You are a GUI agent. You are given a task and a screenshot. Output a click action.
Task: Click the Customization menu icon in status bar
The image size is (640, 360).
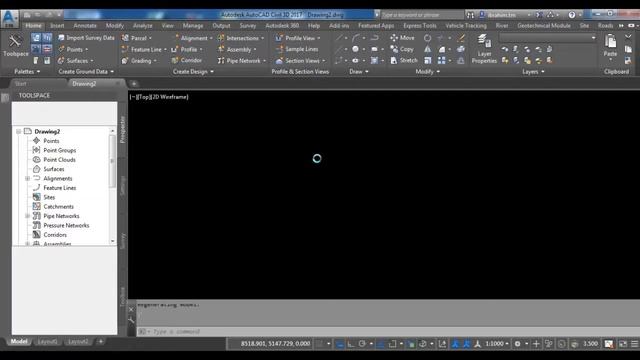[635, 344]
